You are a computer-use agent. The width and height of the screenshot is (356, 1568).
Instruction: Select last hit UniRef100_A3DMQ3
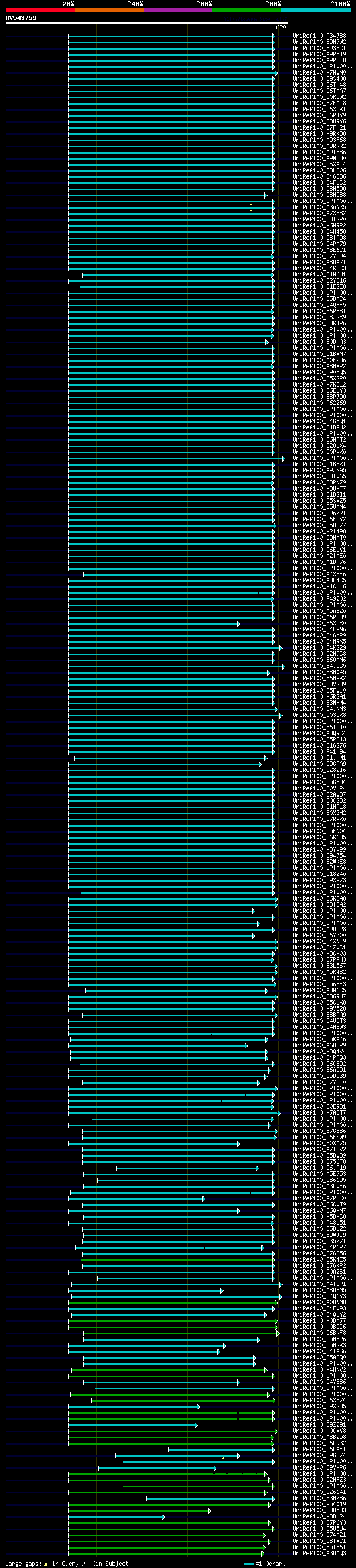[319, 1553]
